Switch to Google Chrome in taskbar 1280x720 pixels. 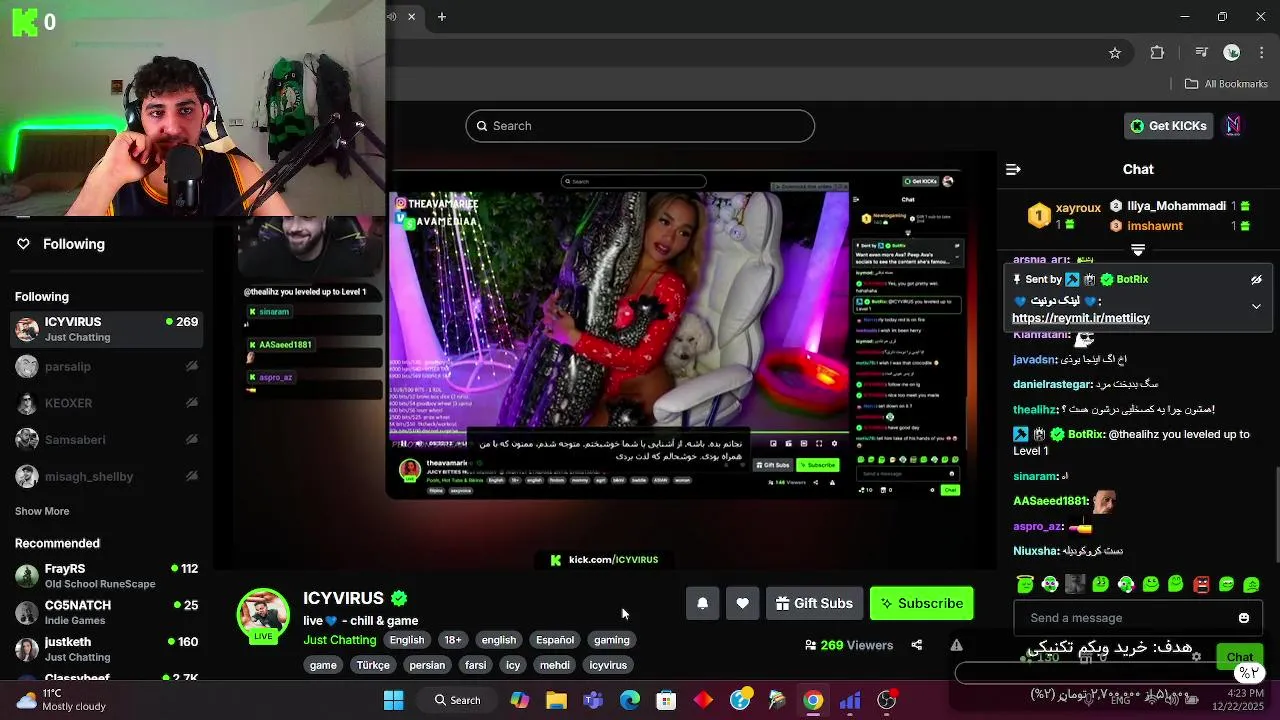coord(813,700)
